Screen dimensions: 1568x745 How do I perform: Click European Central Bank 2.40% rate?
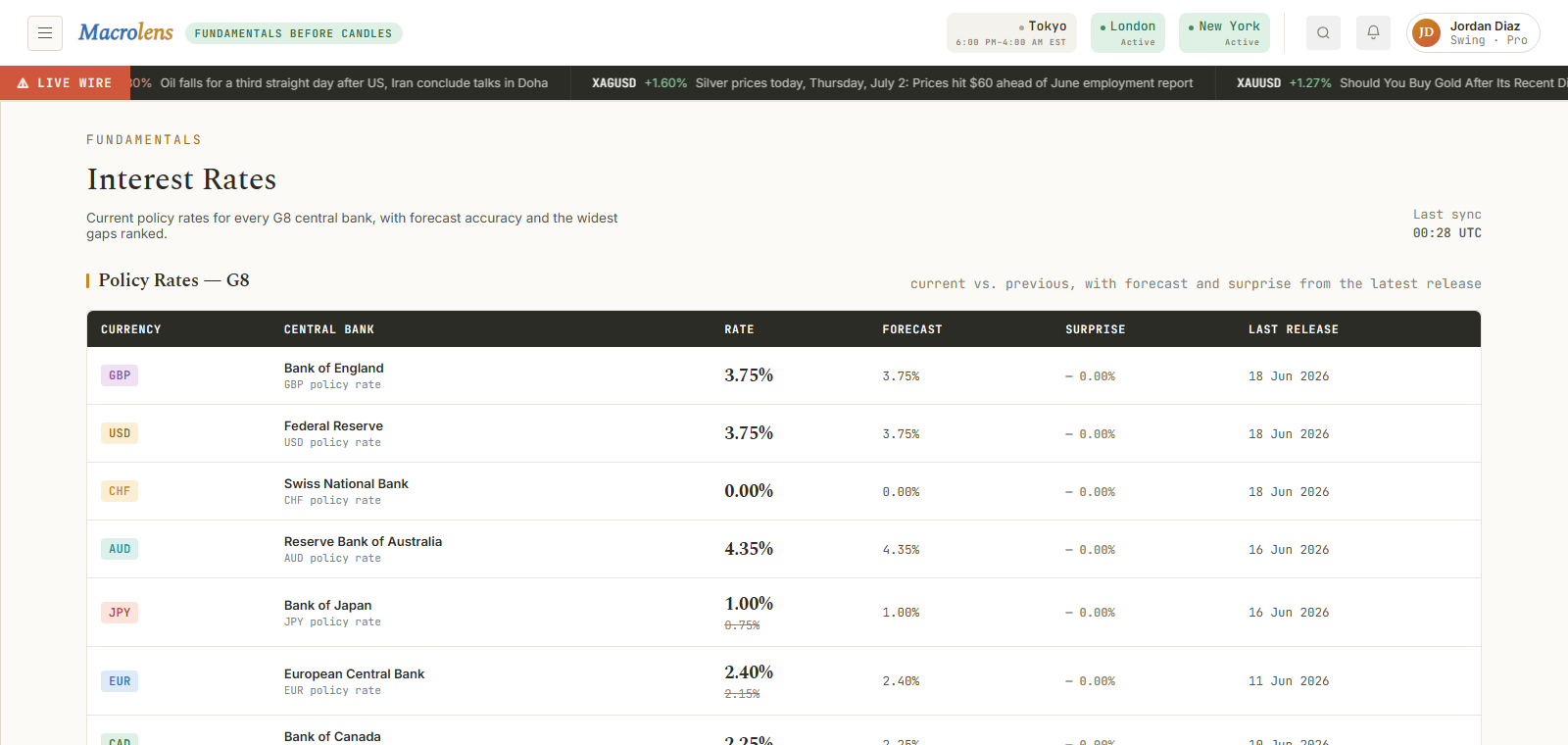[x=749, y=672]
